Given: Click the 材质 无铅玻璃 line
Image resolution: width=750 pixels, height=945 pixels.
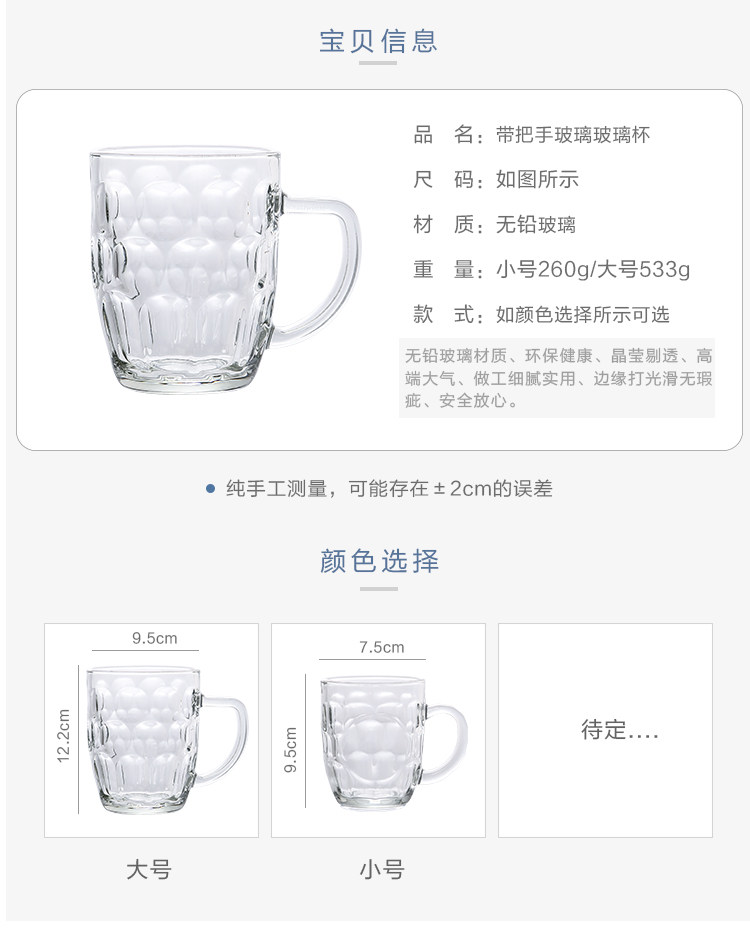Looking at the screenshot, I should 494,225.
